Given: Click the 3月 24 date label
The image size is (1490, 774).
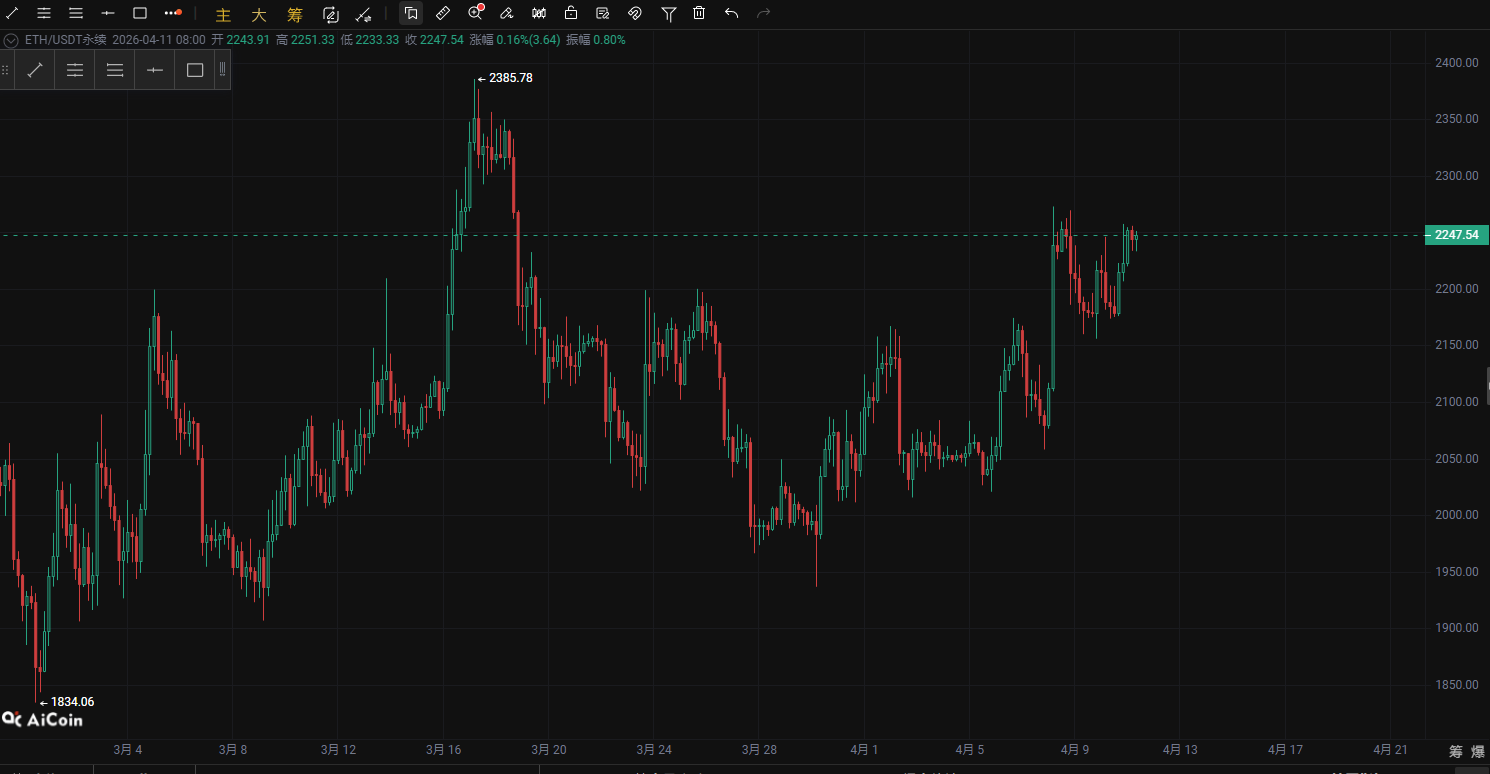Looking at the screenshot, I should pyautogui.click(x=653, y=750).
